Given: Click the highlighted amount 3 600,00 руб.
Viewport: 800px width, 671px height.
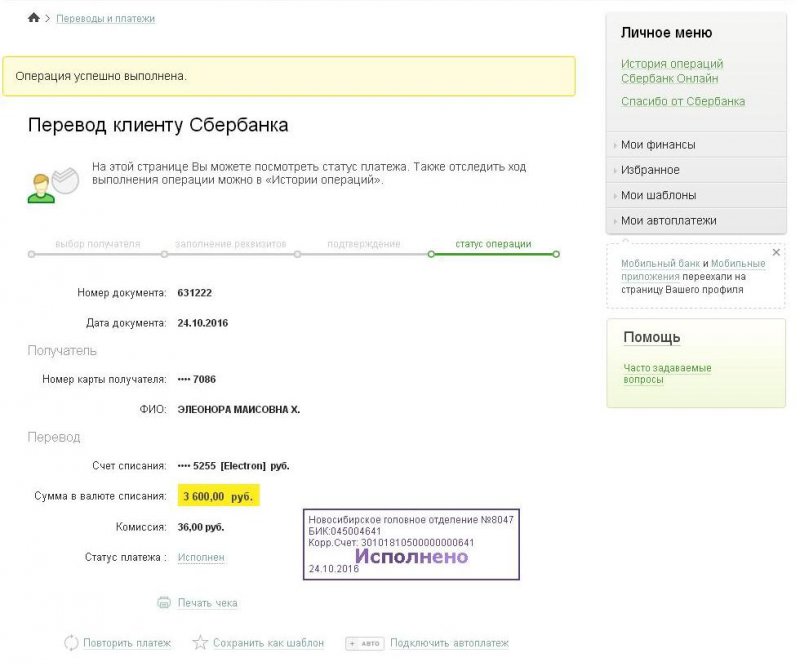Looking at the screenshot, I should (218, 496).
